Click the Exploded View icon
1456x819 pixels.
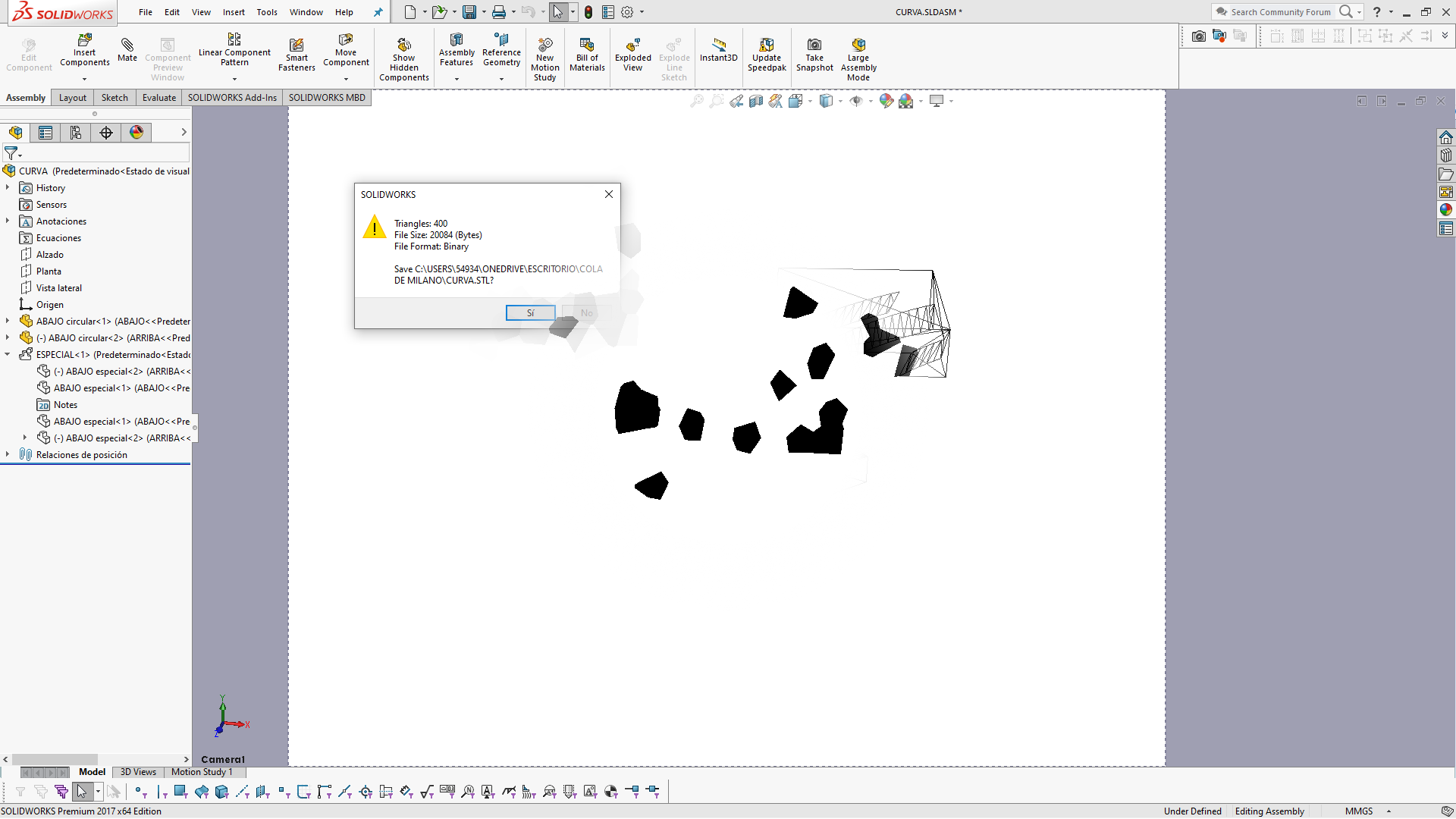(632, 45)
